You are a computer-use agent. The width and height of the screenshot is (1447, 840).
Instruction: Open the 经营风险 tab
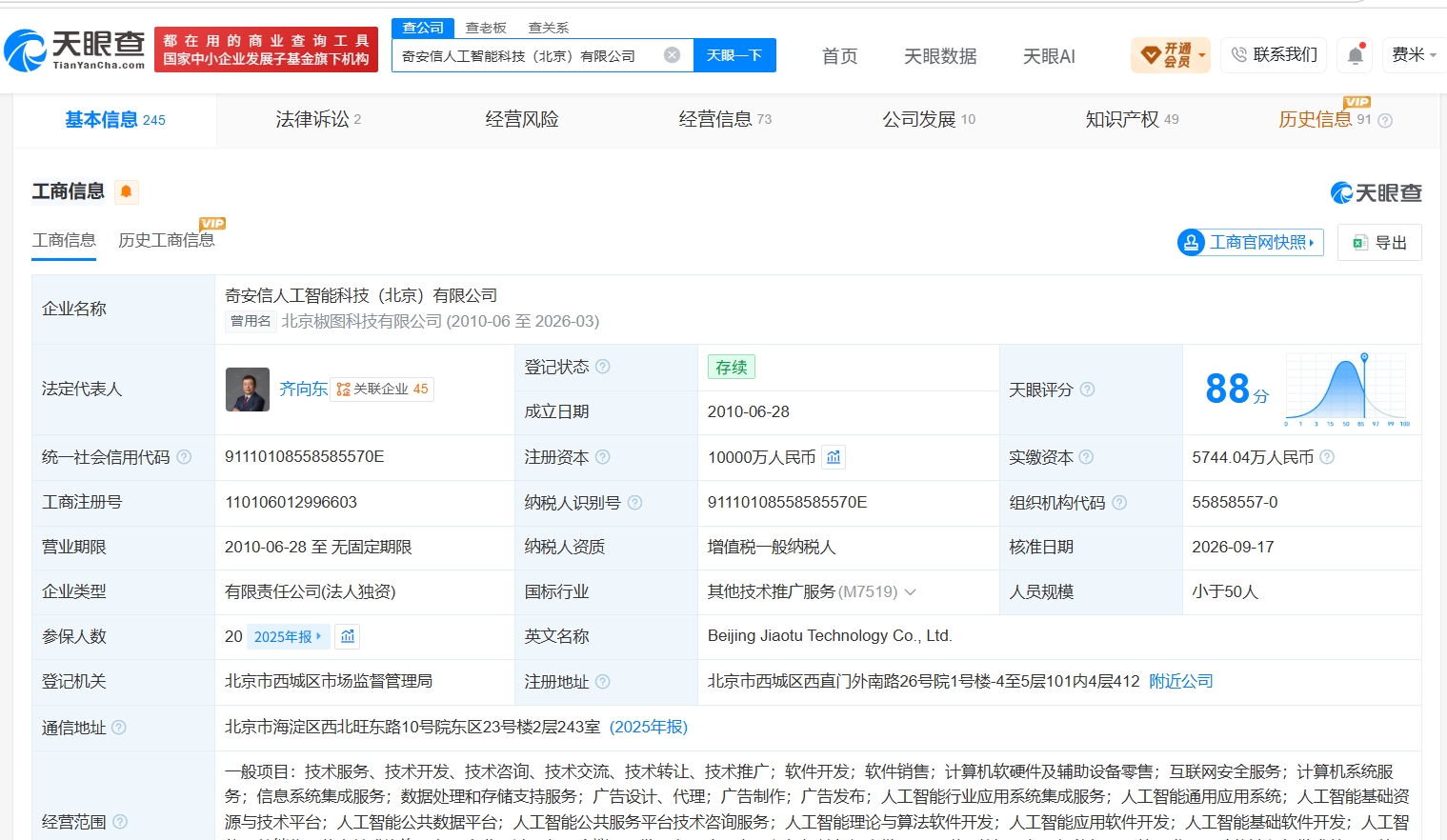pos(522,119)
